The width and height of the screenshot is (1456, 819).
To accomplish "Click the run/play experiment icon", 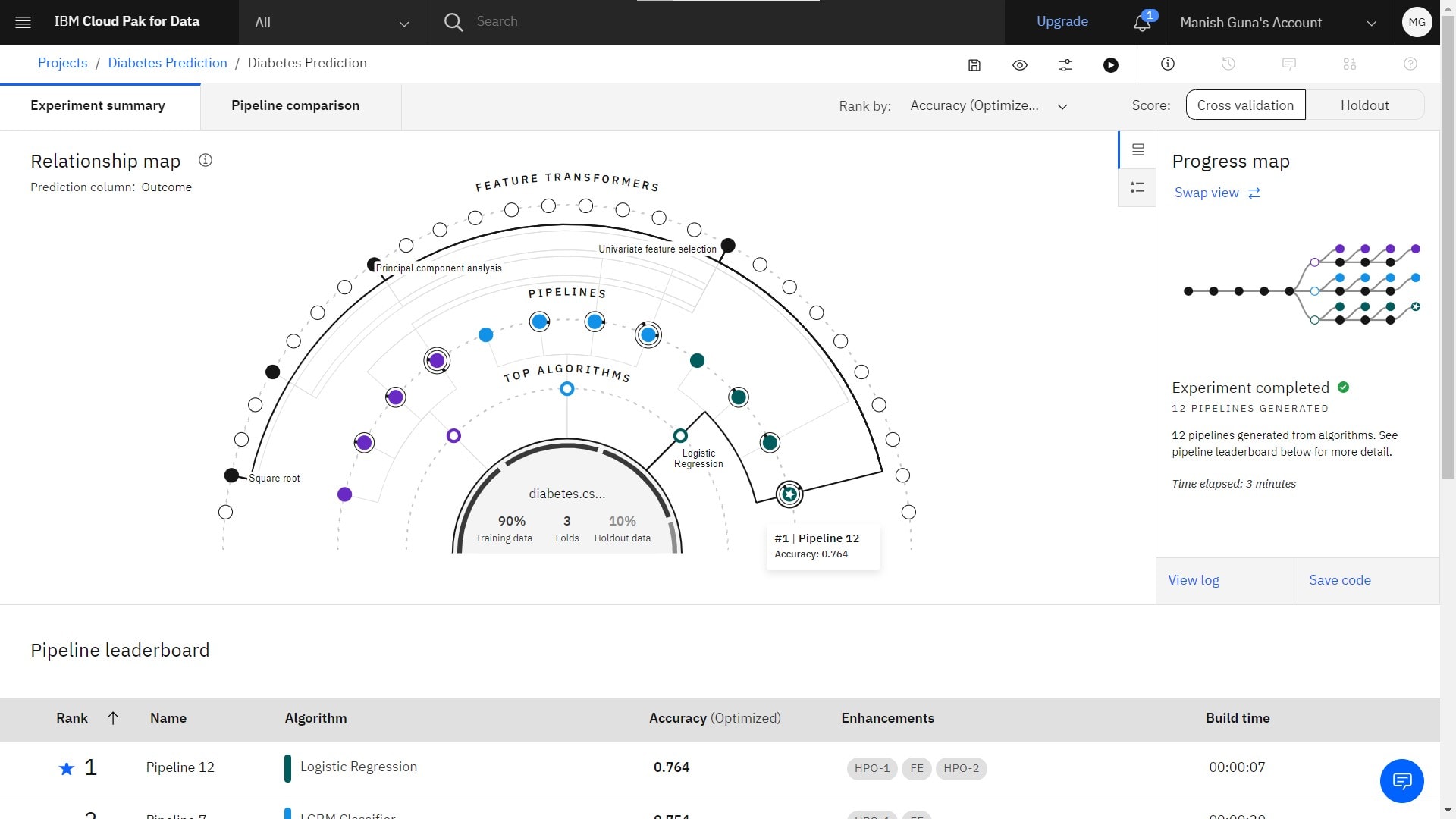I will (1111, 64).
